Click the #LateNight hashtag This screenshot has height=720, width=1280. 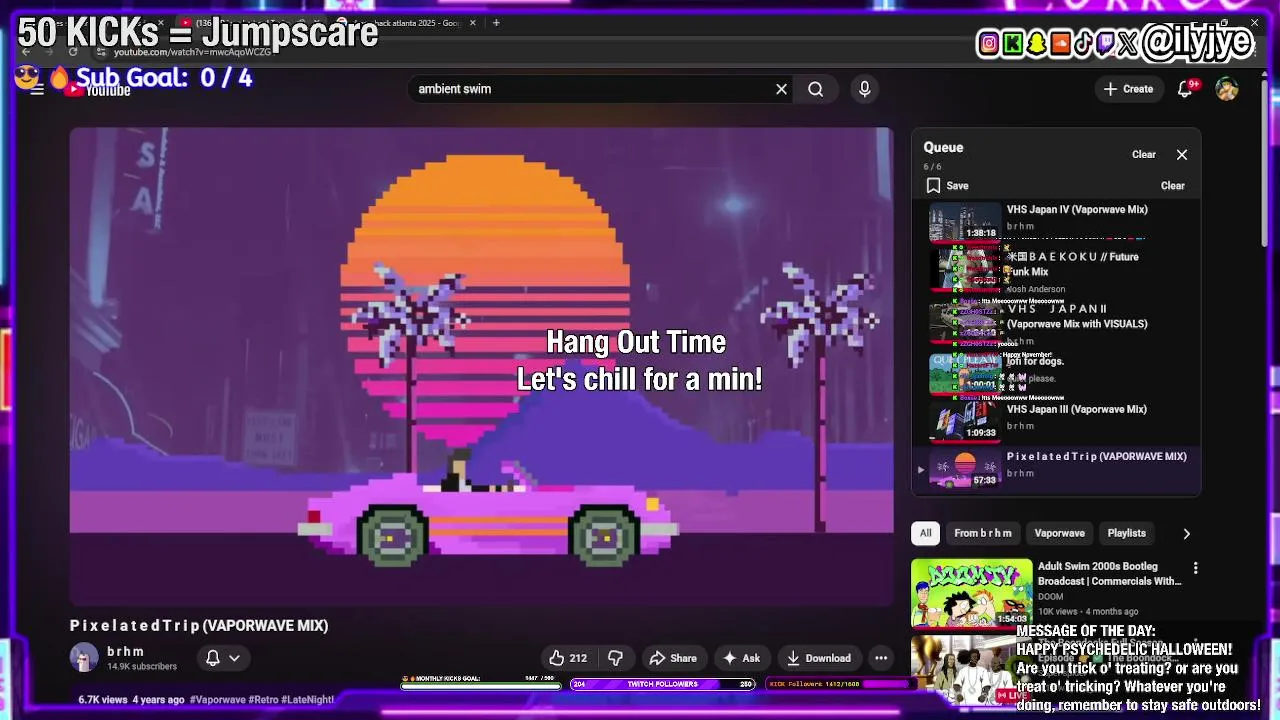[307, 700]
